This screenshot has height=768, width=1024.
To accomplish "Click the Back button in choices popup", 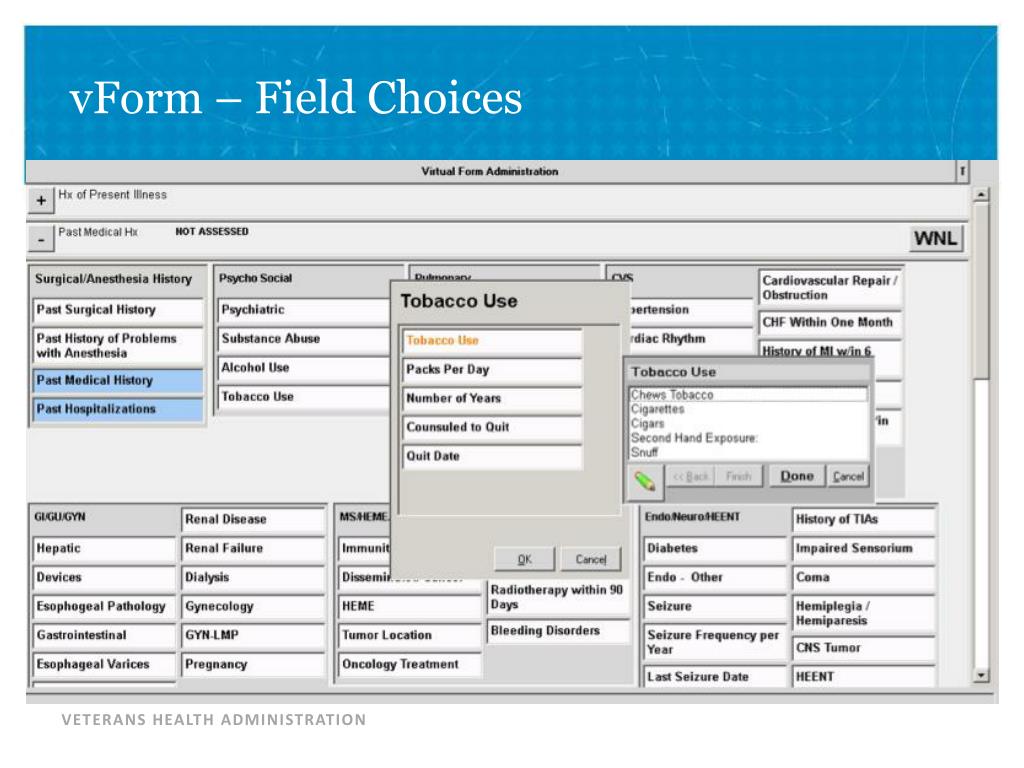I will (x=690, y=476).
